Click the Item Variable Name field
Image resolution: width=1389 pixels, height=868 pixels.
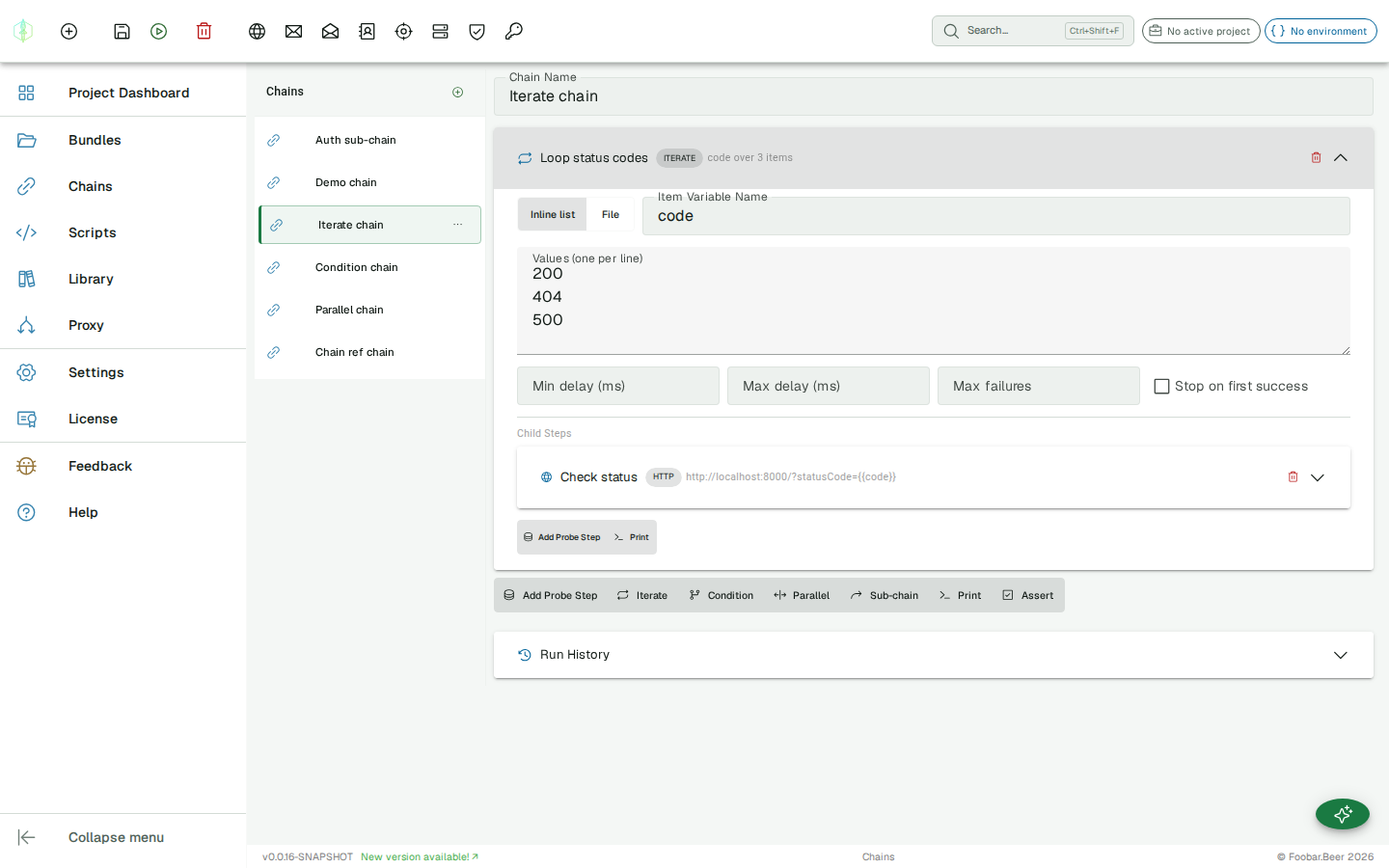point(996,216)
